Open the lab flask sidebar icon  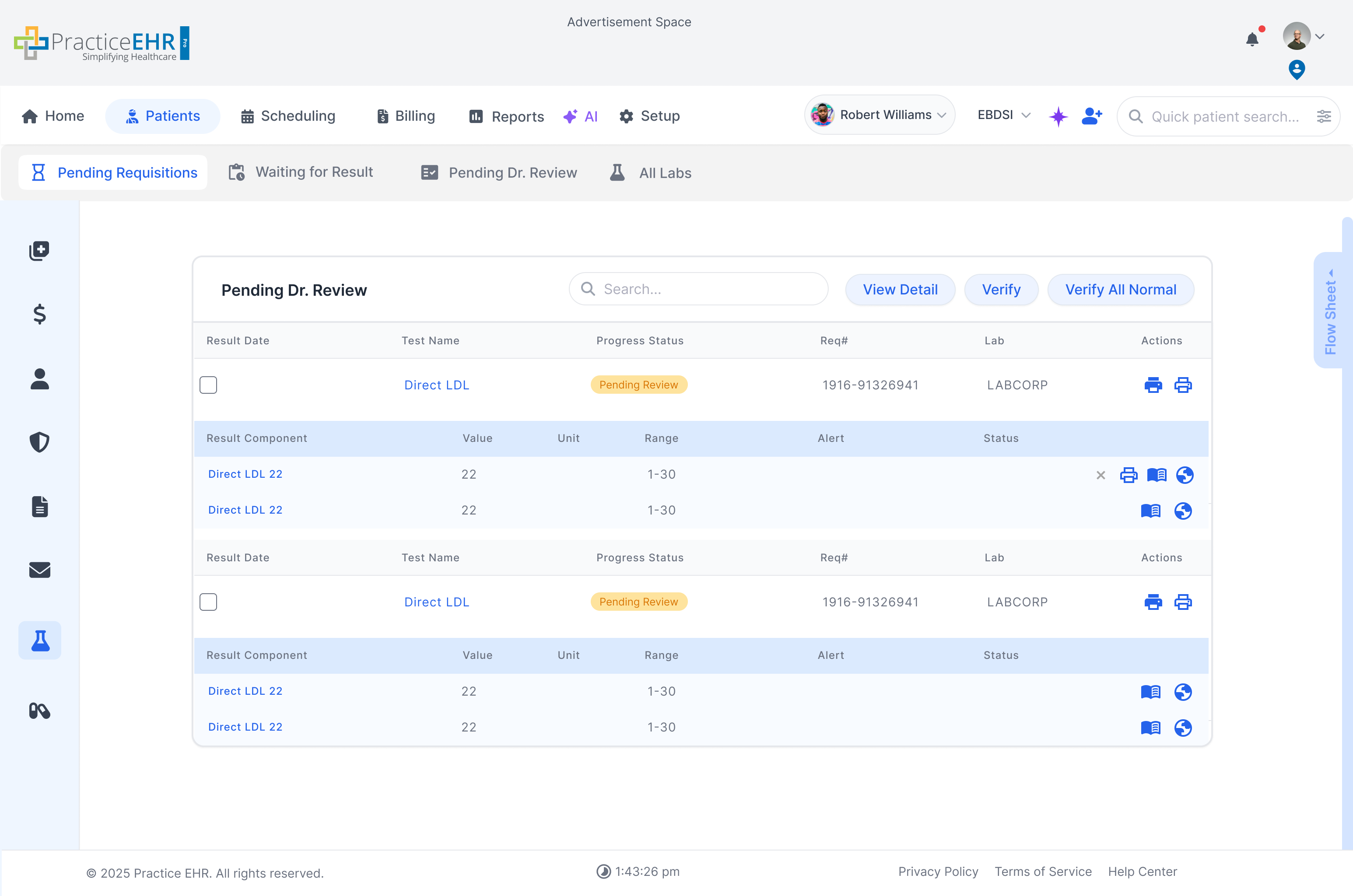tap(39, 640)
